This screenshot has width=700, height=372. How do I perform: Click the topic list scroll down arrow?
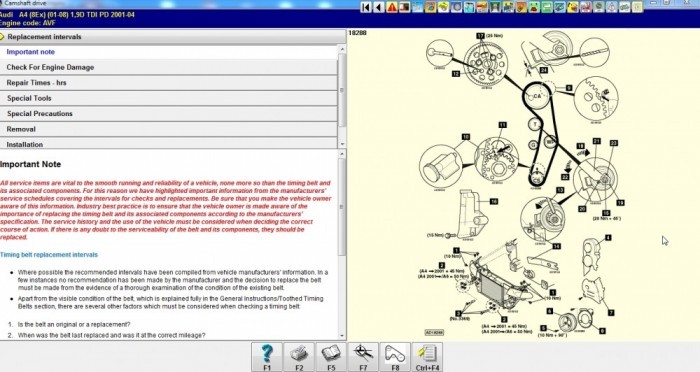342,144
